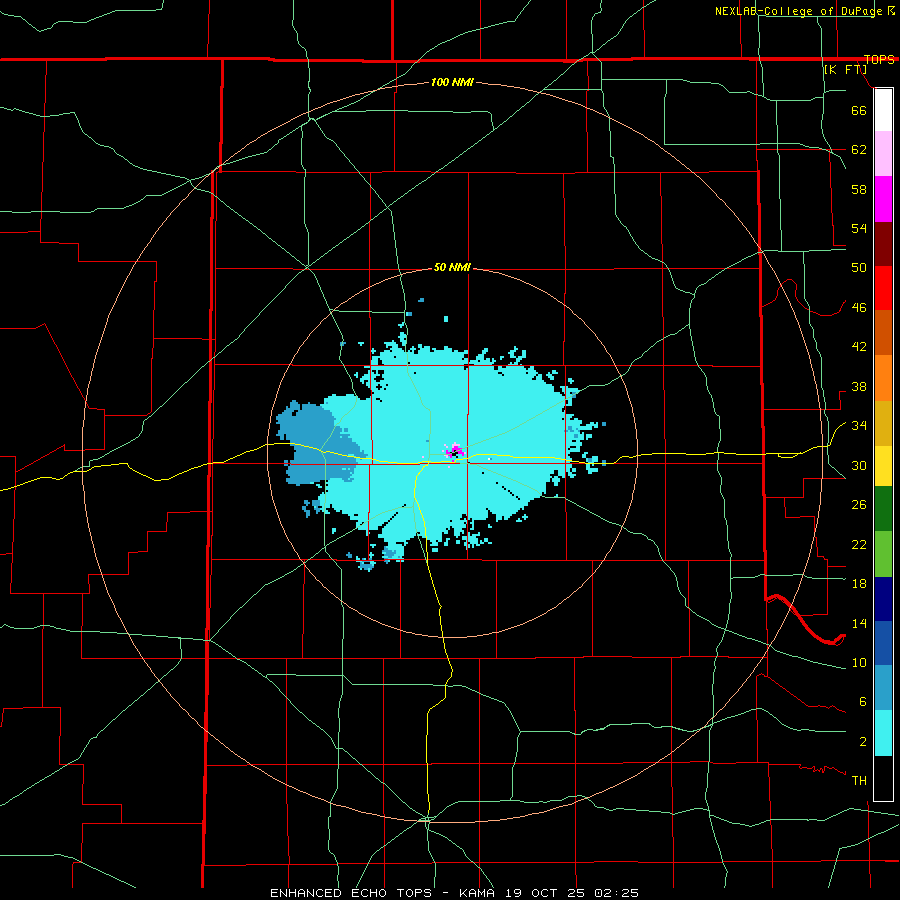Click the 22 value on the legend

[x=859, y=544]
